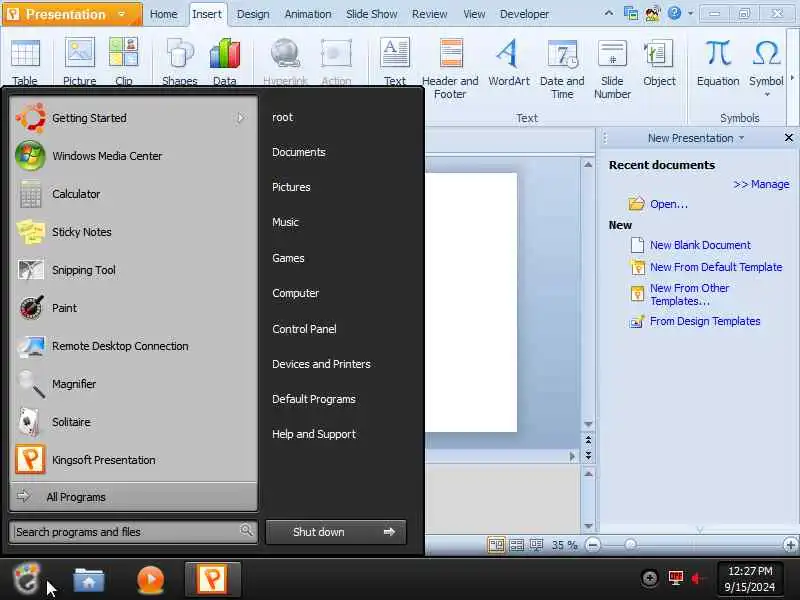Viewport: 800px width, 600px height.
Task: Open Default Programs
Action: 313,399
